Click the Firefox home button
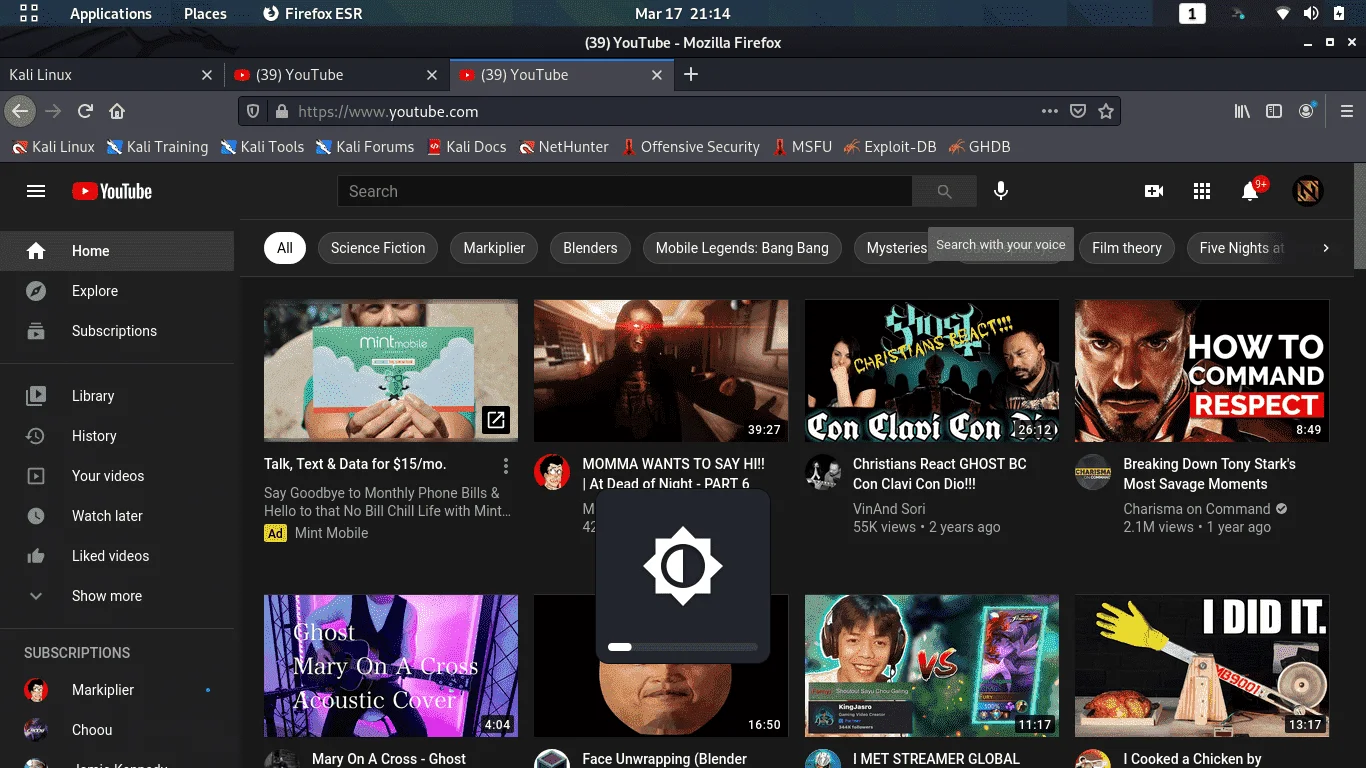1366x768 pixels. click(117, 111)
